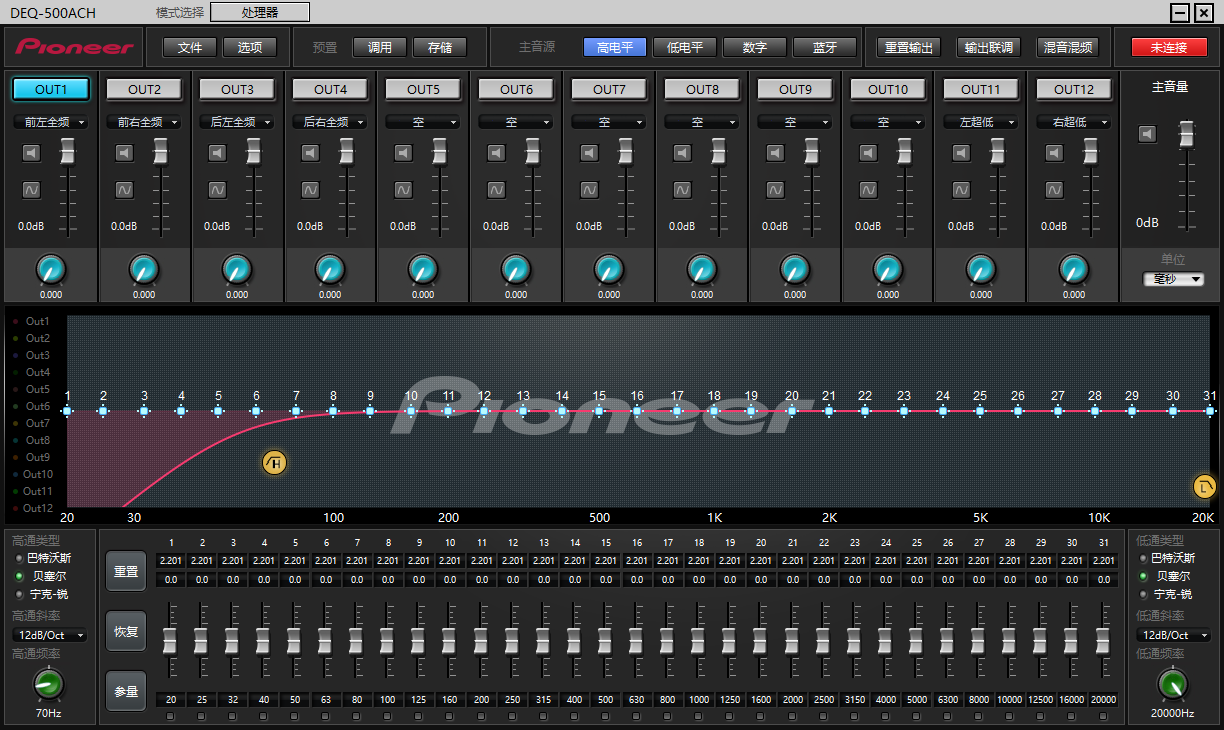
Task: Mute the OUT2 channel speaker icon
Action: (124, 153)
